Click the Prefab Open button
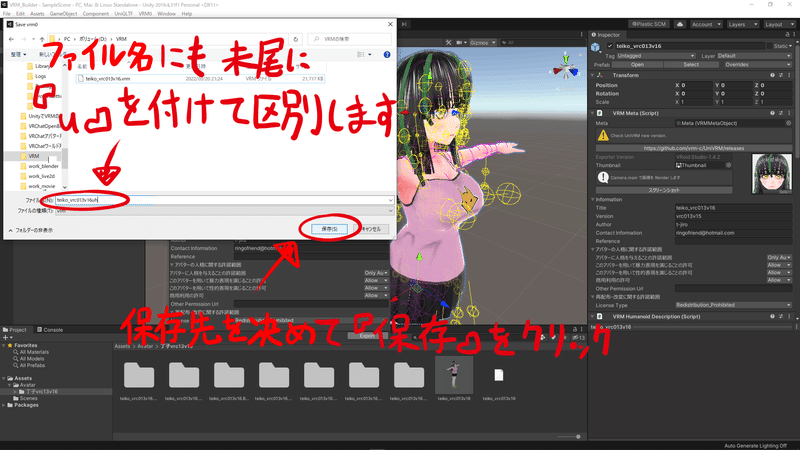800x450 pixels. [x=637, y=65]
